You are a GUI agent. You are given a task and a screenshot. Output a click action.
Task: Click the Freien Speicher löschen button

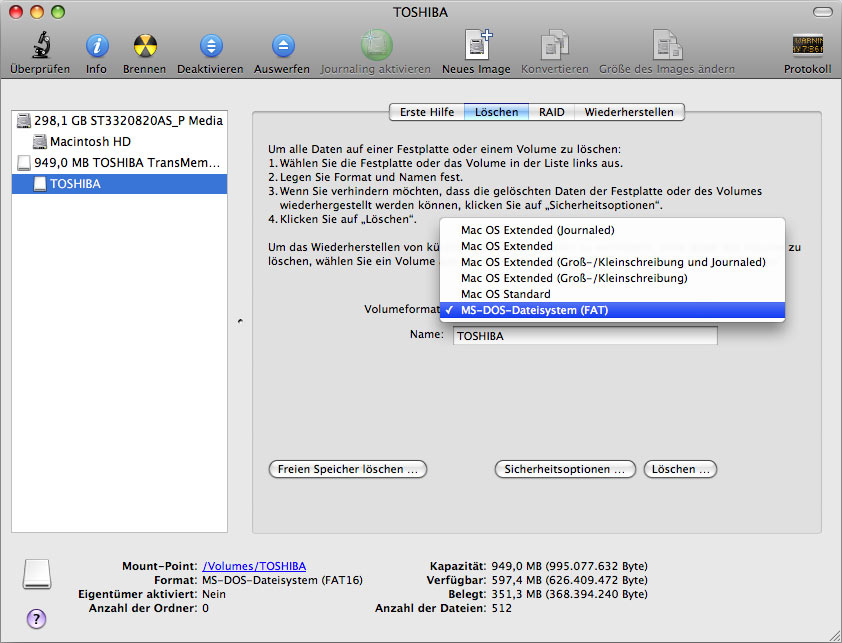[x=347, y=469]
